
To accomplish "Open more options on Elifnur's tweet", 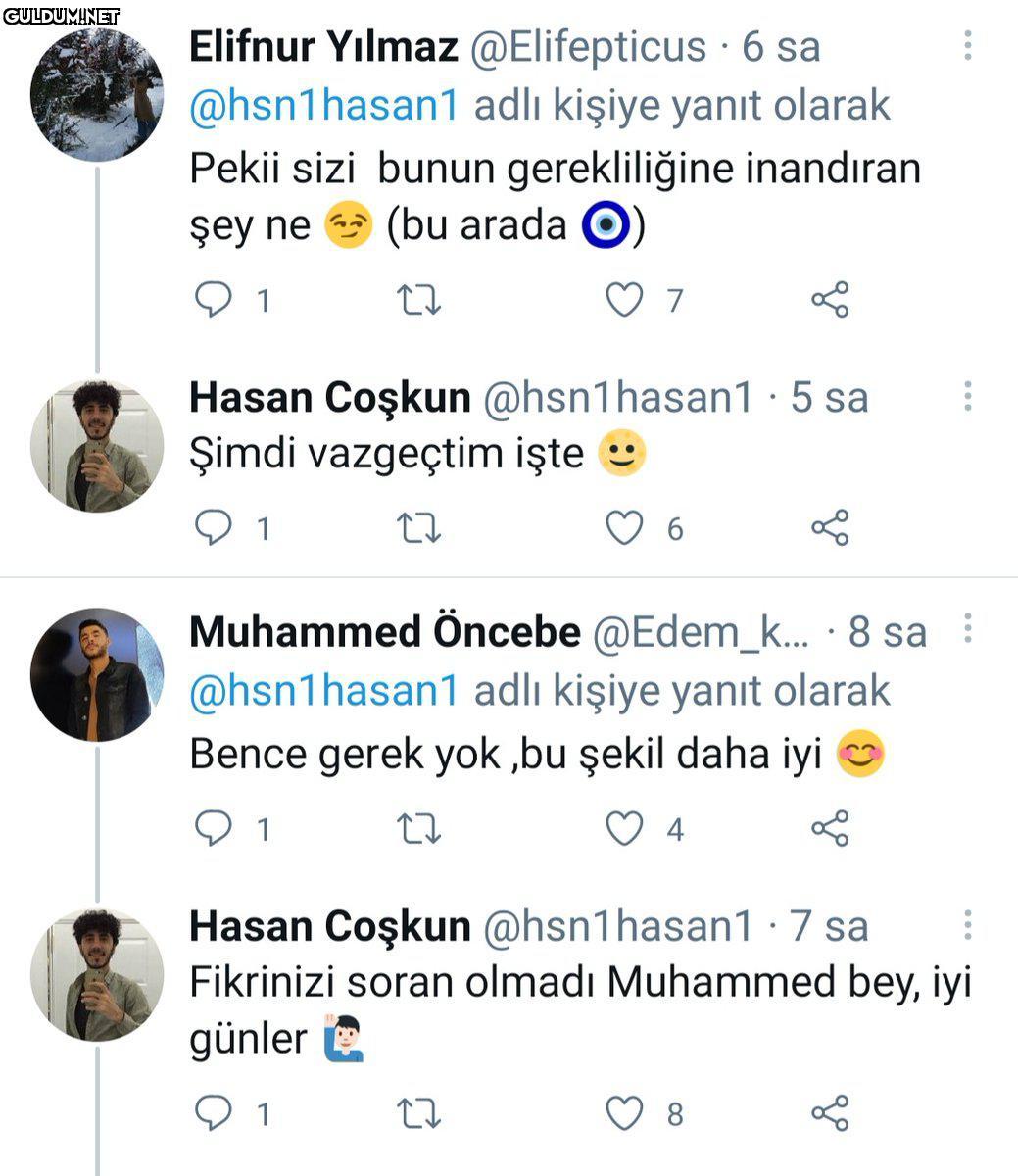I will (x=967, y=46).
